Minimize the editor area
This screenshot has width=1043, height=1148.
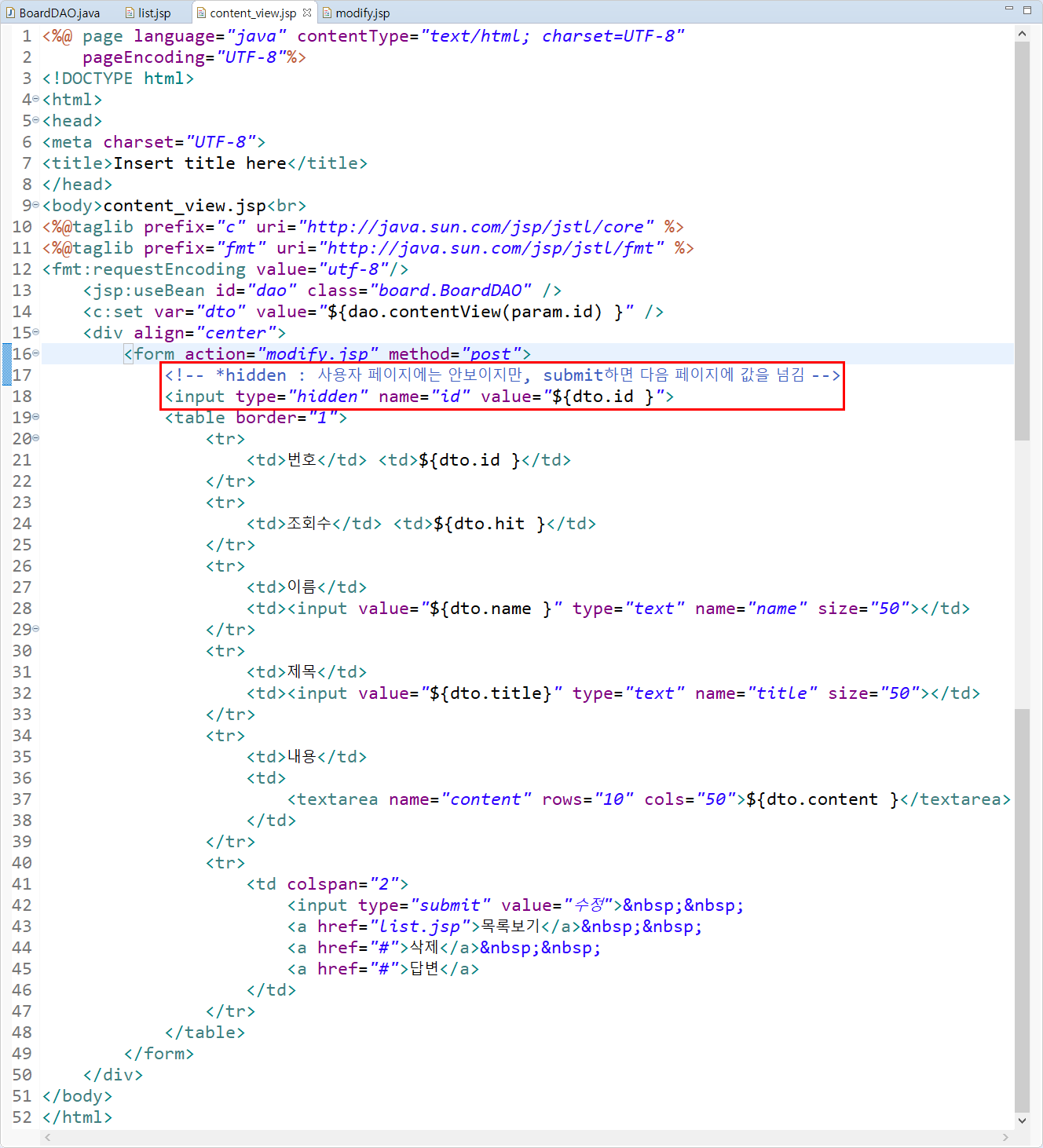tap(1008, 9)
